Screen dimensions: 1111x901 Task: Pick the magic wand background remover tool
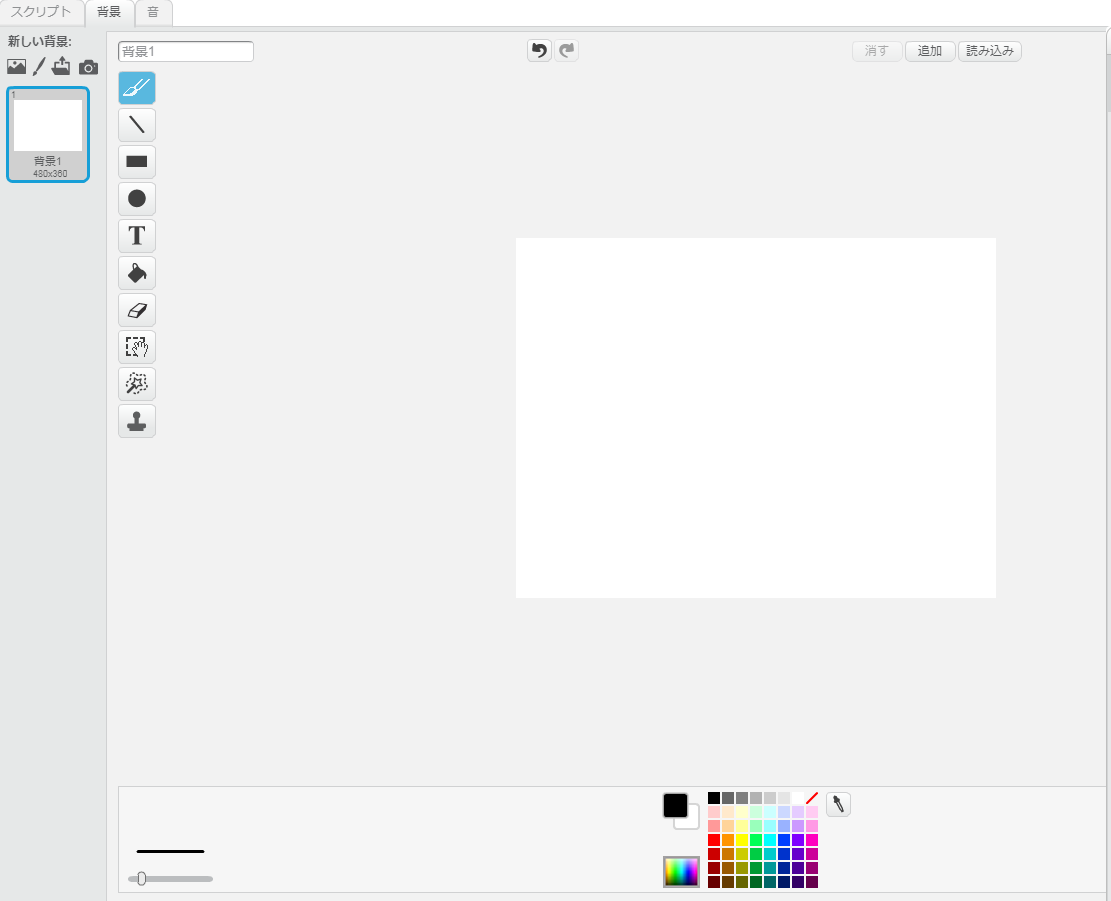(x=137, y=384)
